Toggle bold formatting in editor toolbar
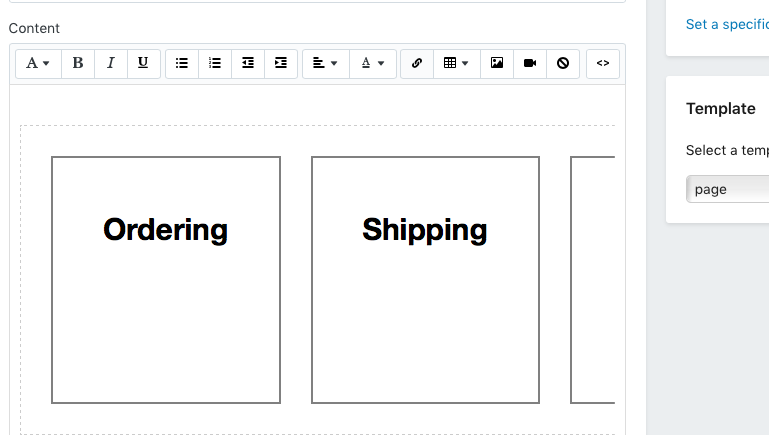769x435 pixels. click(x=78, y=63)
